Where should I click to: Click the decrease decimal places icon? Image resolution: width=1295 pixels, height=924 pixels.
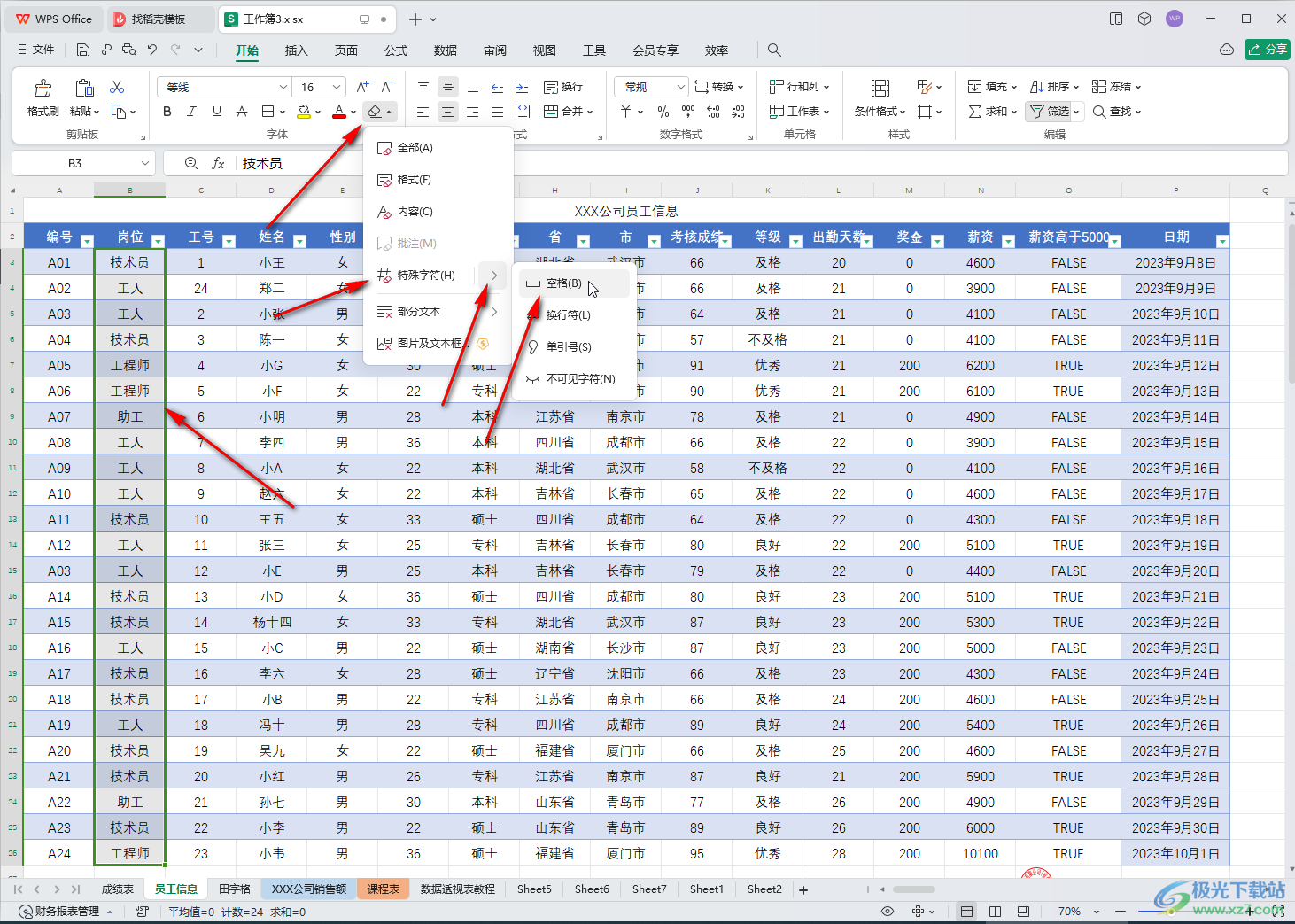739,112
